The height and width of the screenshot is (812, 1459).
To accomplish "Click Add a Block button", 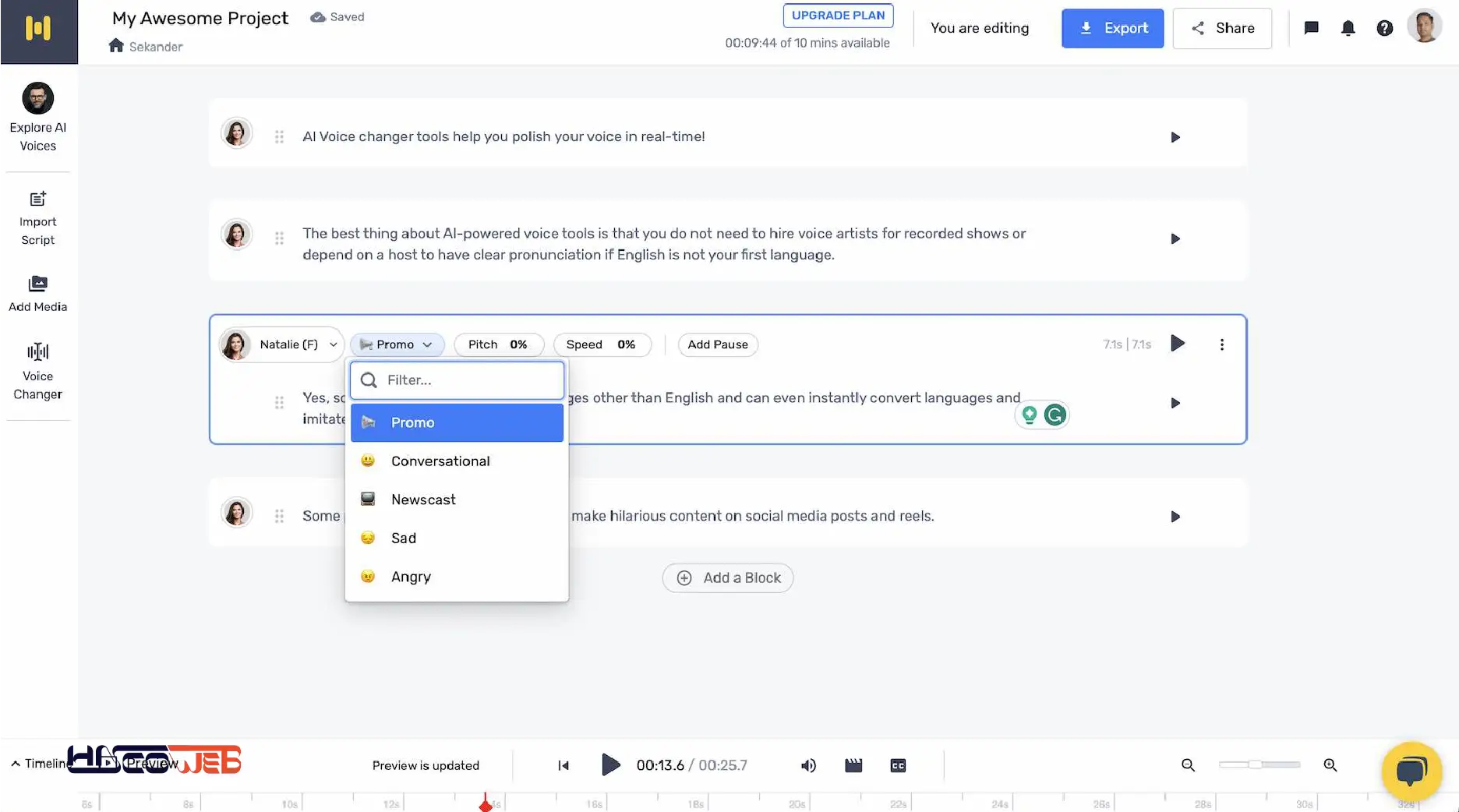I will click(727, 577).
